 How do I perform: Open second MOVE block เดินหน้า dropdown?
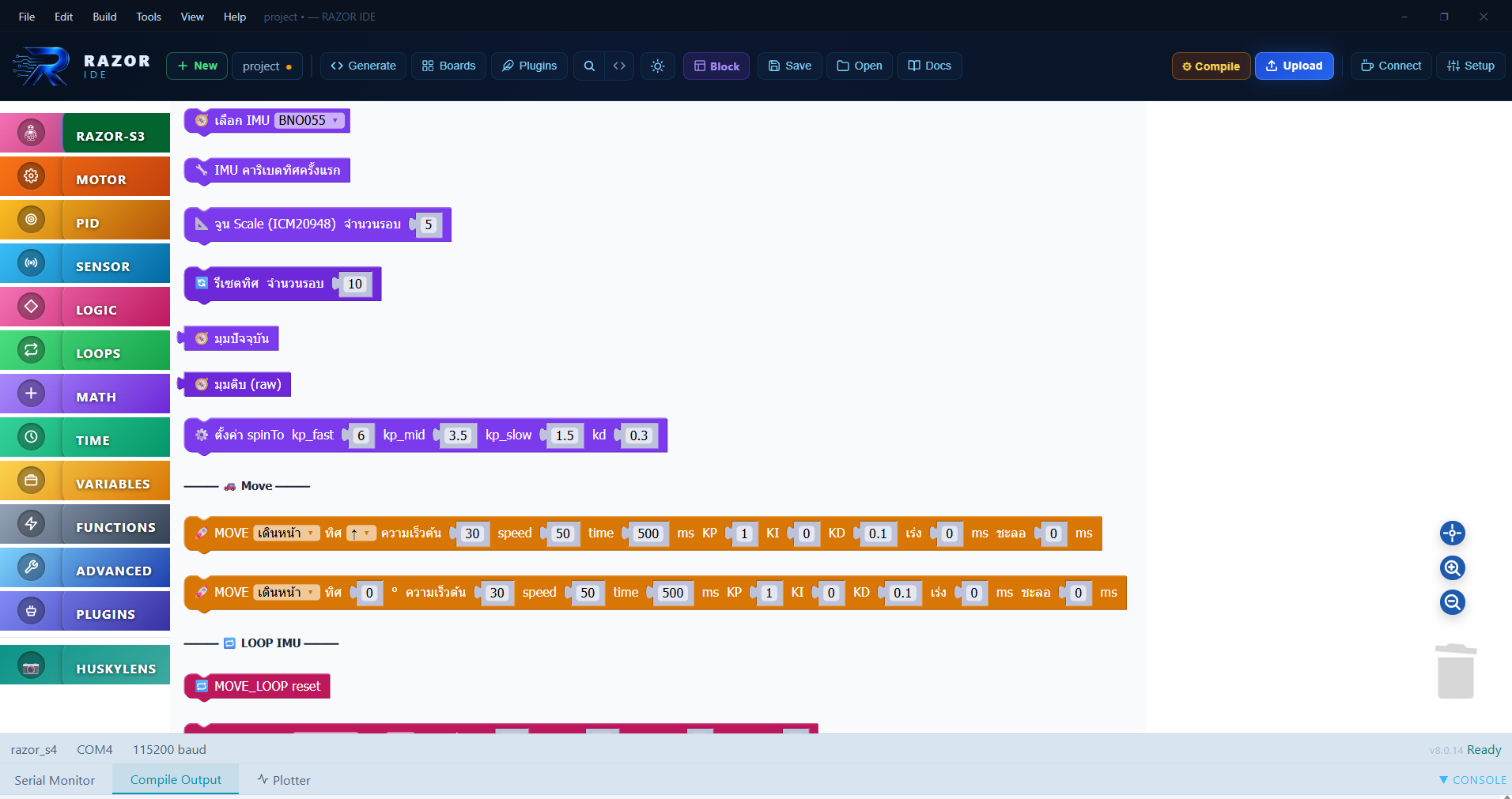(x=286, y=593)
